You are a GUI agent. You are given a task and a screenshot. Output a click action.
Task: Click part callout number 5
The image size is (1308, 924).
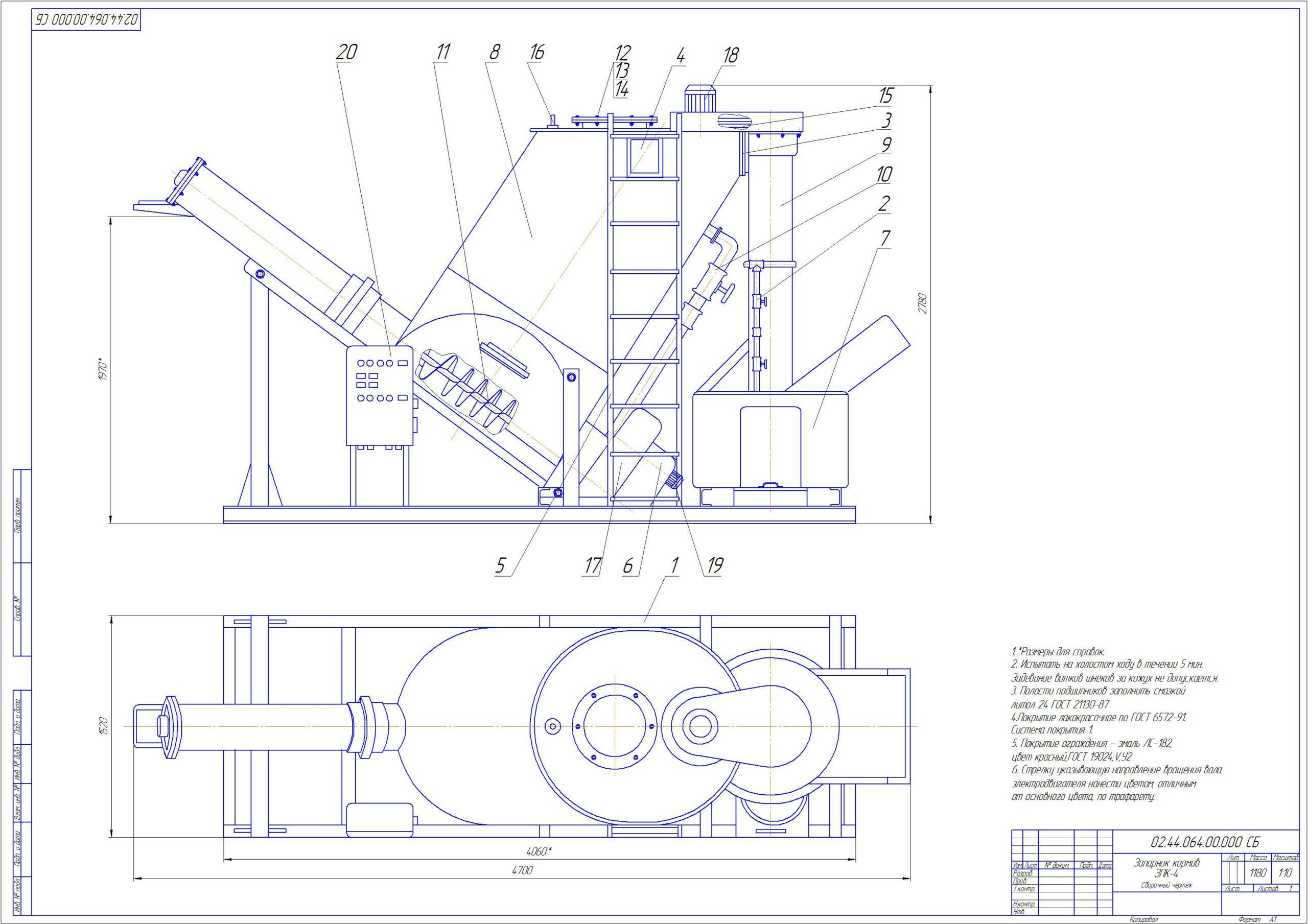[500, 565]
